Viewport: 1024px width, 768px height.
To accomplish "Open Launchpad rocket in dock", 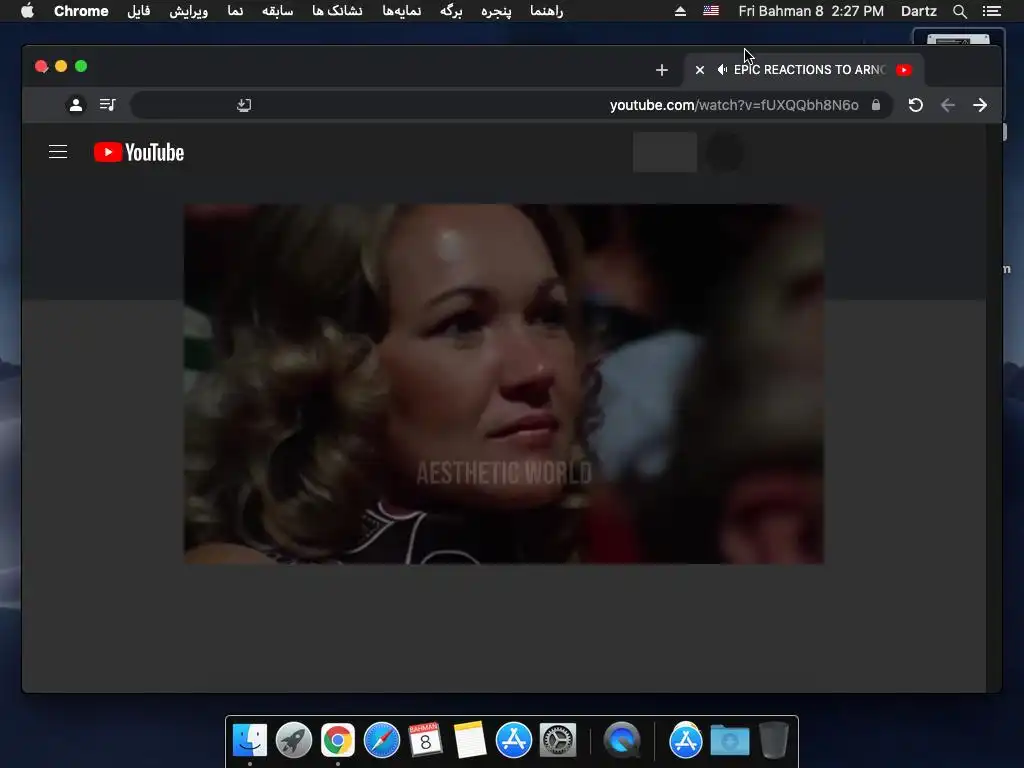I will [294, 740].
